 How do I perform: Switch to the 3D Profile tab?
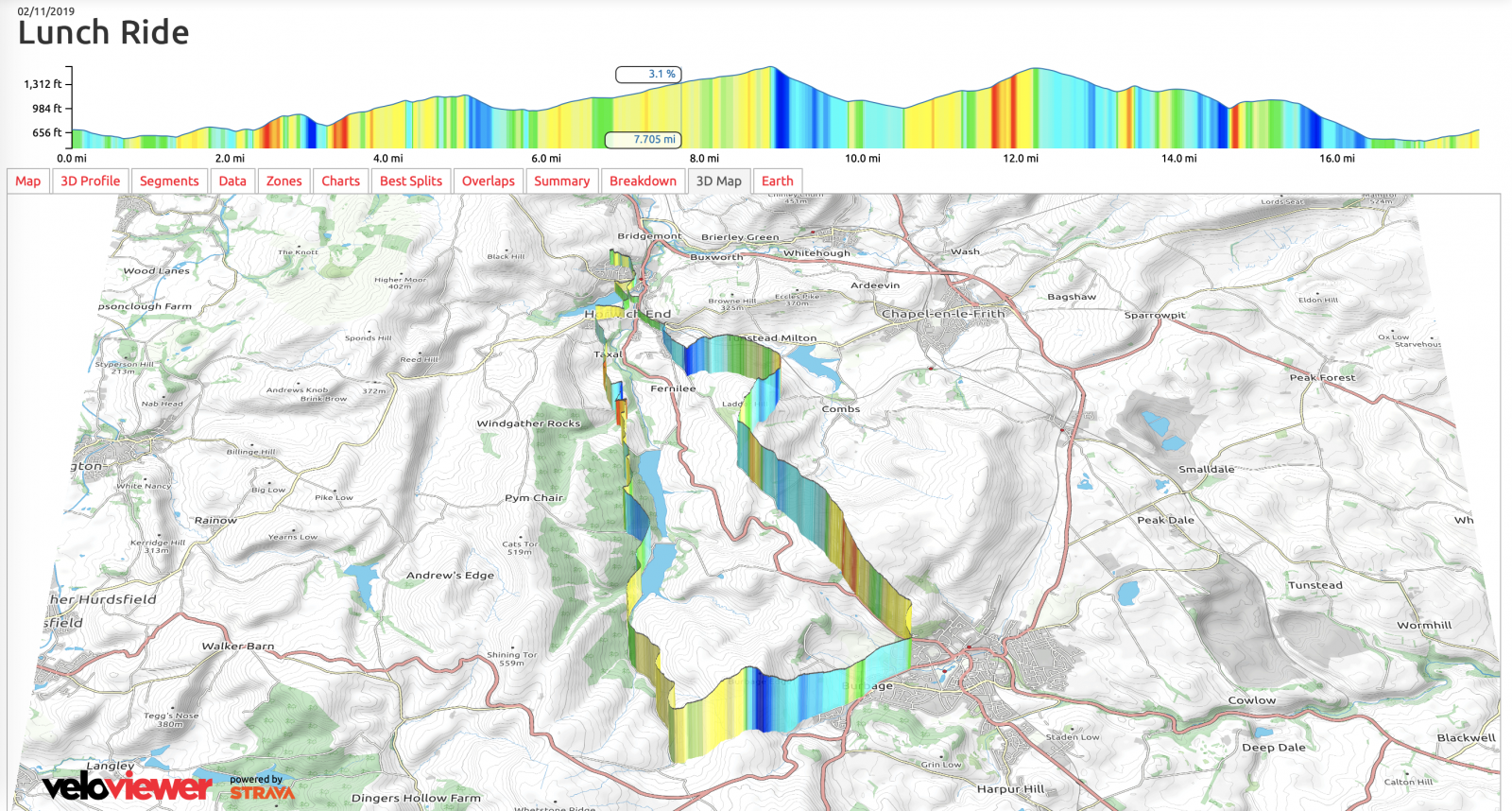pyautogui.click(x=91, y=181)
